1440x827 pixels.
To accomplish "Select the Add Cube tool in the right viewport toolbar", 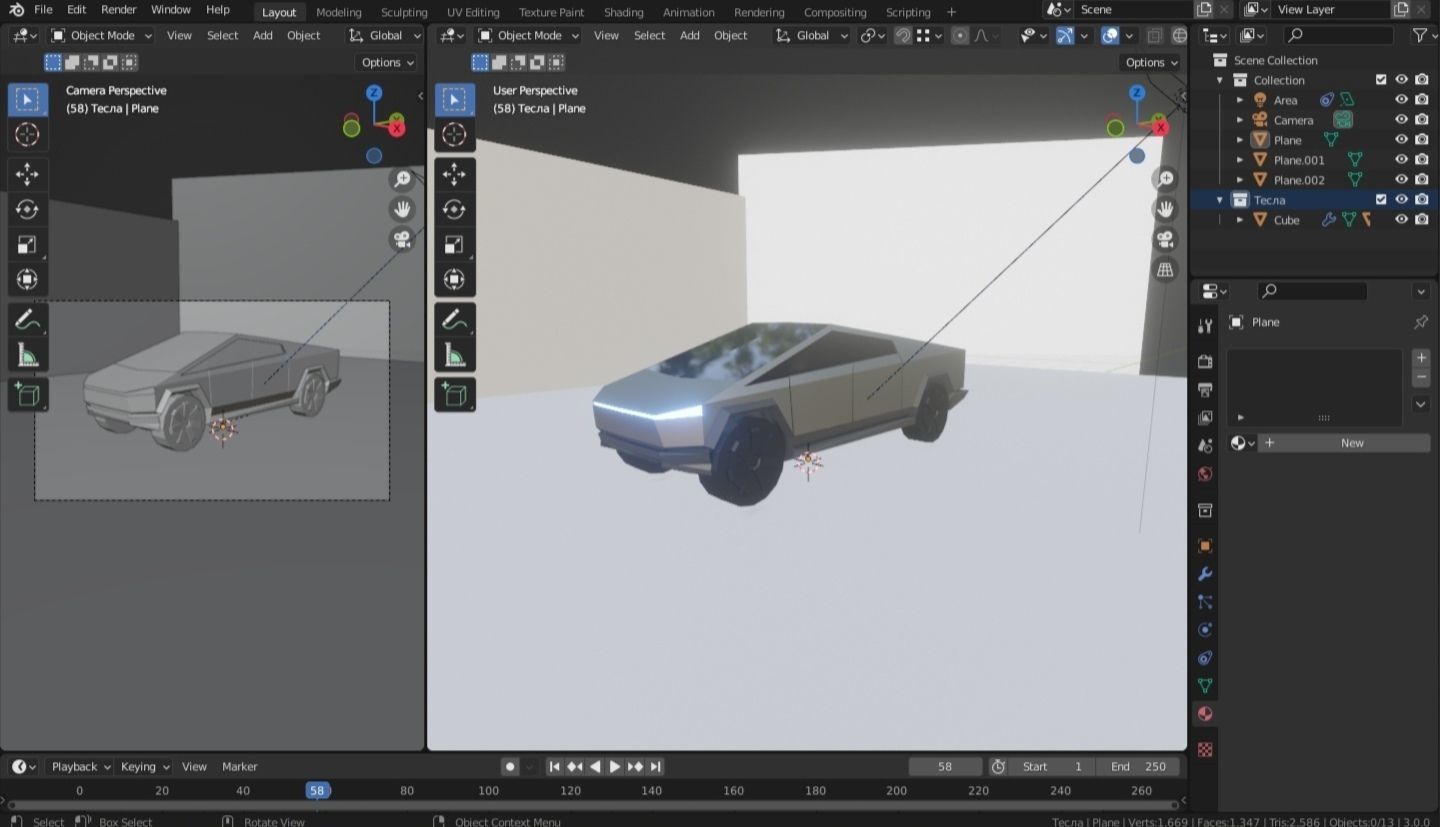I will pos(454,395).
